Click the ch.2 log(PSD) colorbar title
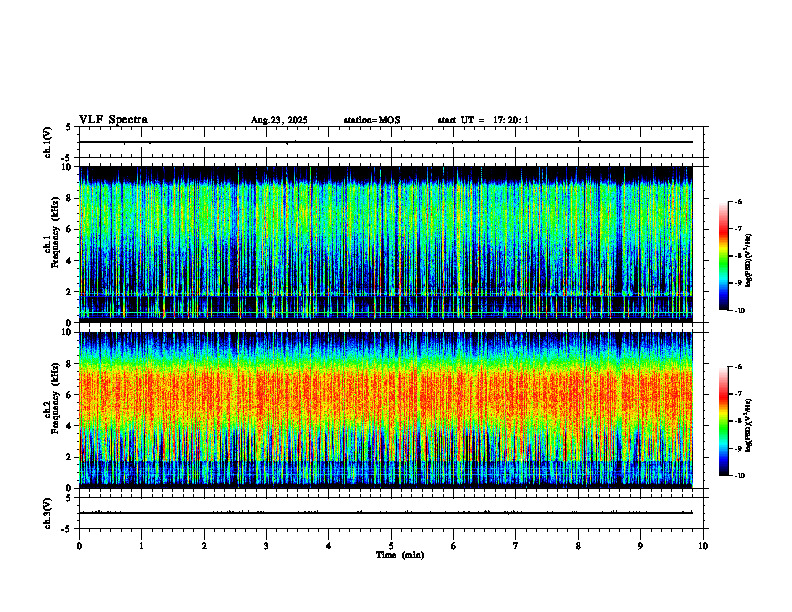The image size is (792, 612). point(748,425)
